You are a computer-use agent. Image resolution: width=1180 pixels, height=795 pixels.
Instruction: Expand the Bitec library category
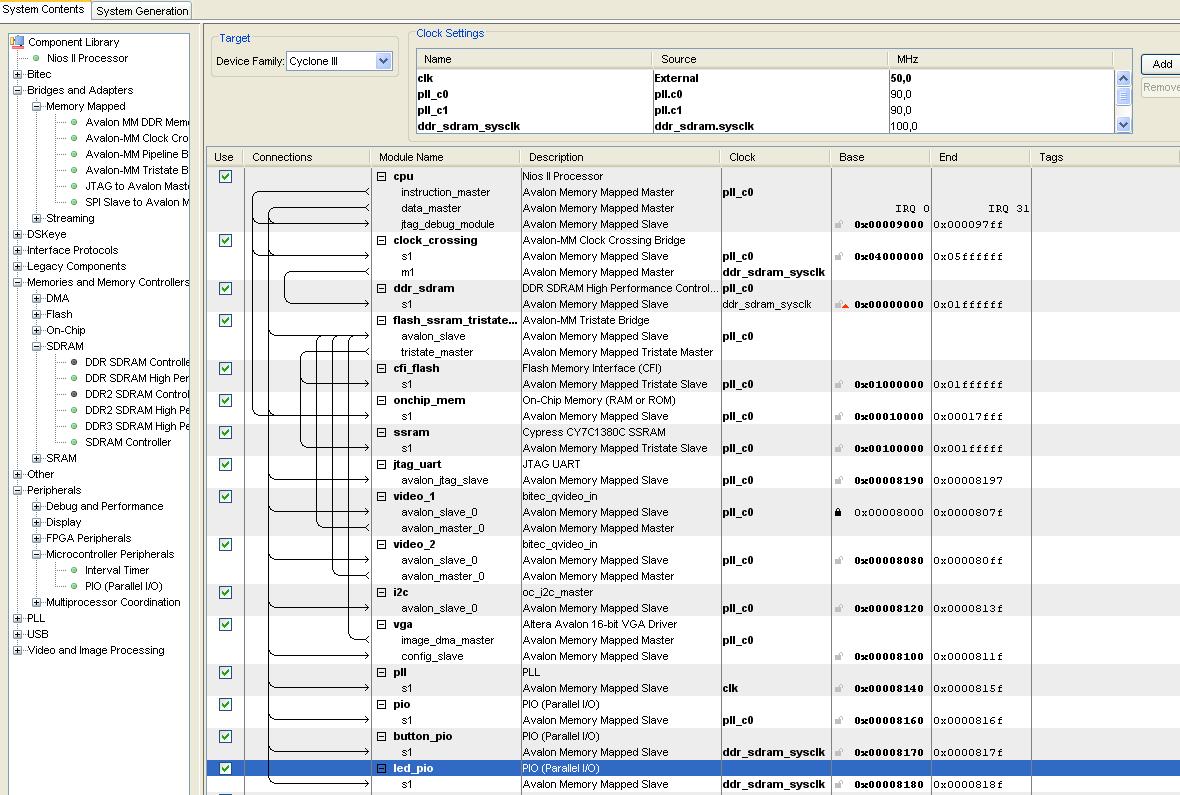coord(17,74)
